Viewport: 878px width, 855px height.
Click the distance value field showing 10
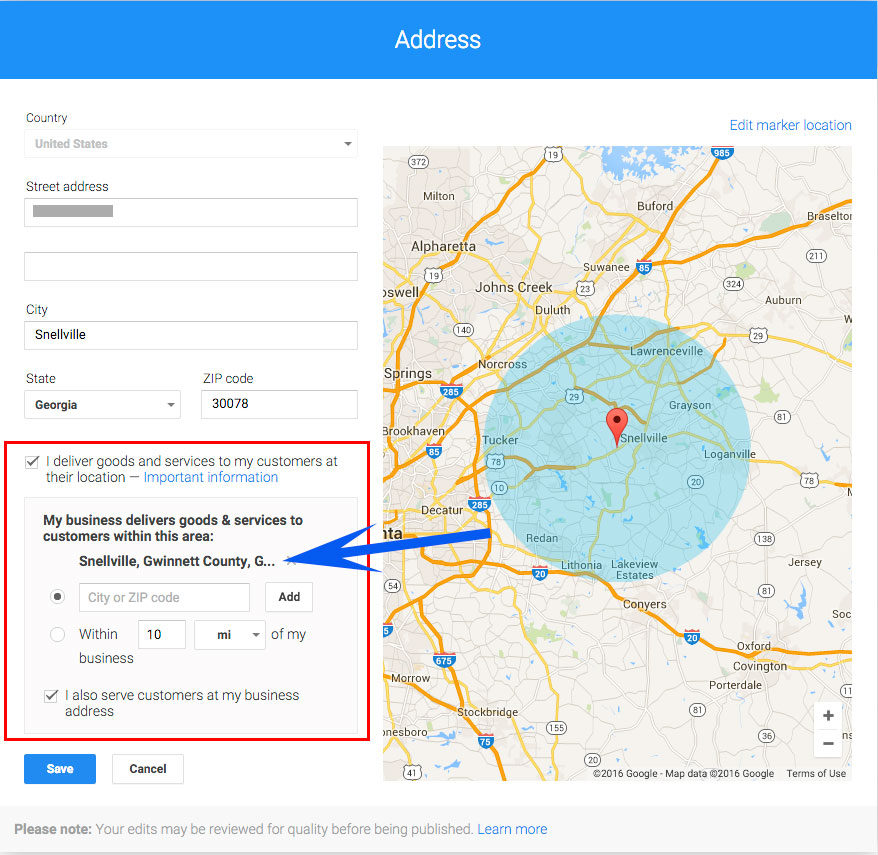click(161, 634)
